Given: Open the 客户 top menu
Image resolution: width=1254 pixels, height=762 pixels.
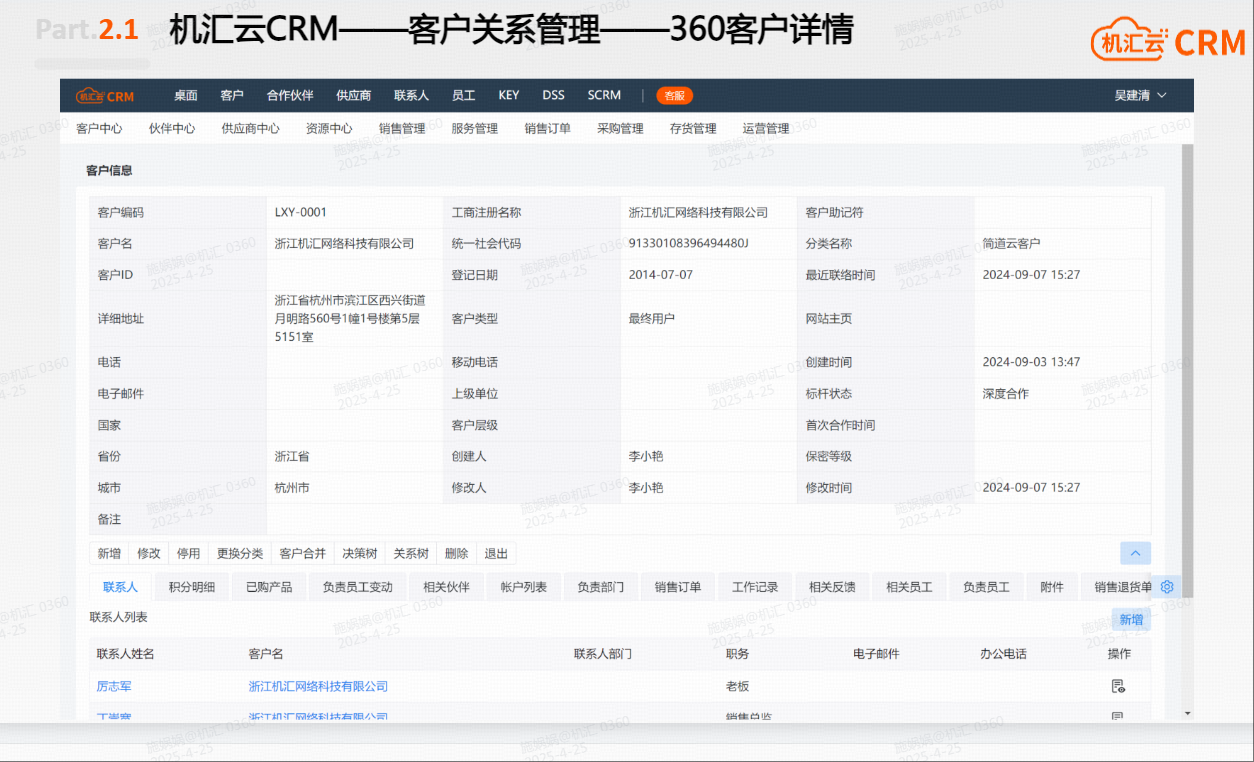Looking at the screenshot, I should click(232, 96).
